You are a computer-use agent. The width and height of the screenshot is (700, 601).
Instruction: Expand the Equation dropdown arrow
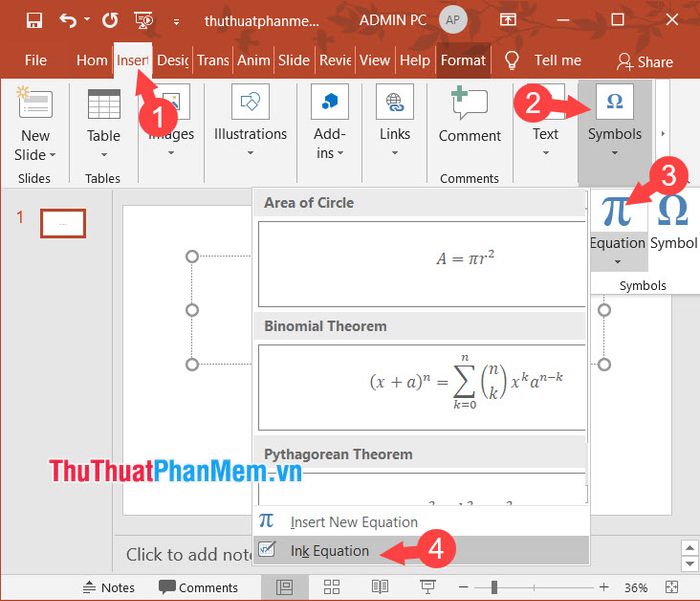(618, 262)
